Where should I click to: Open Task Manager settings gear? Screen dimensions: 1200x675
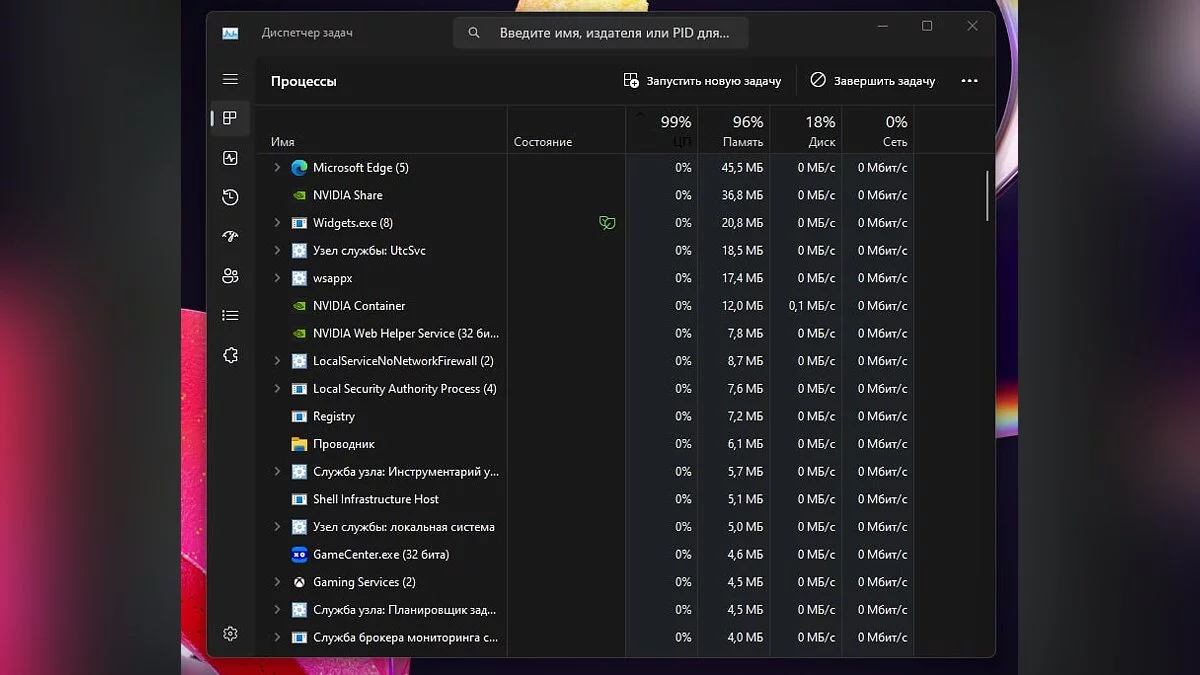pos(230,633)
